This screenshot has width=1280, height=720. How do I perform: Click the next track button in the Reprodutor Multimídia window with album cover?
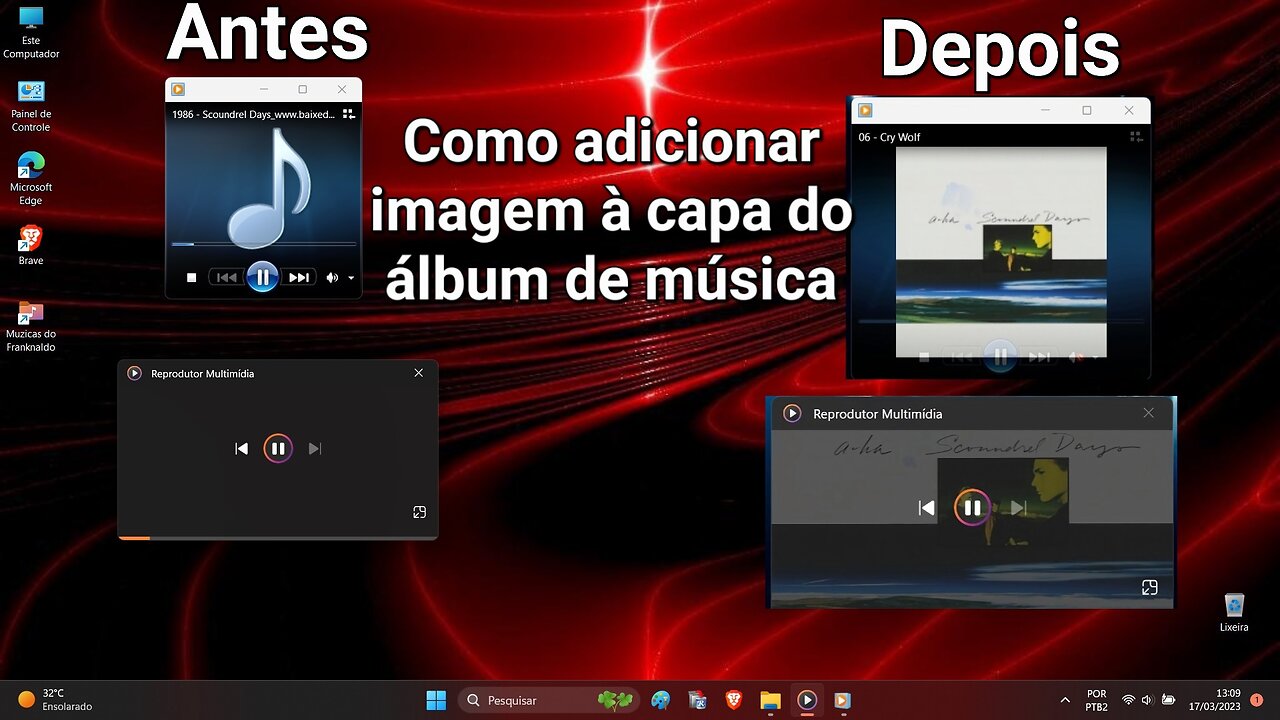point(1018,508)
